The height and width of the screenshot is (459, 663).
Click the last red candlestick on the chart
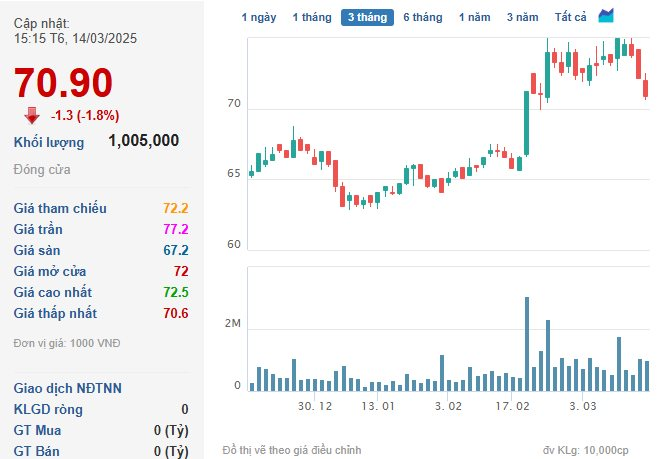[x=646, y=89]
